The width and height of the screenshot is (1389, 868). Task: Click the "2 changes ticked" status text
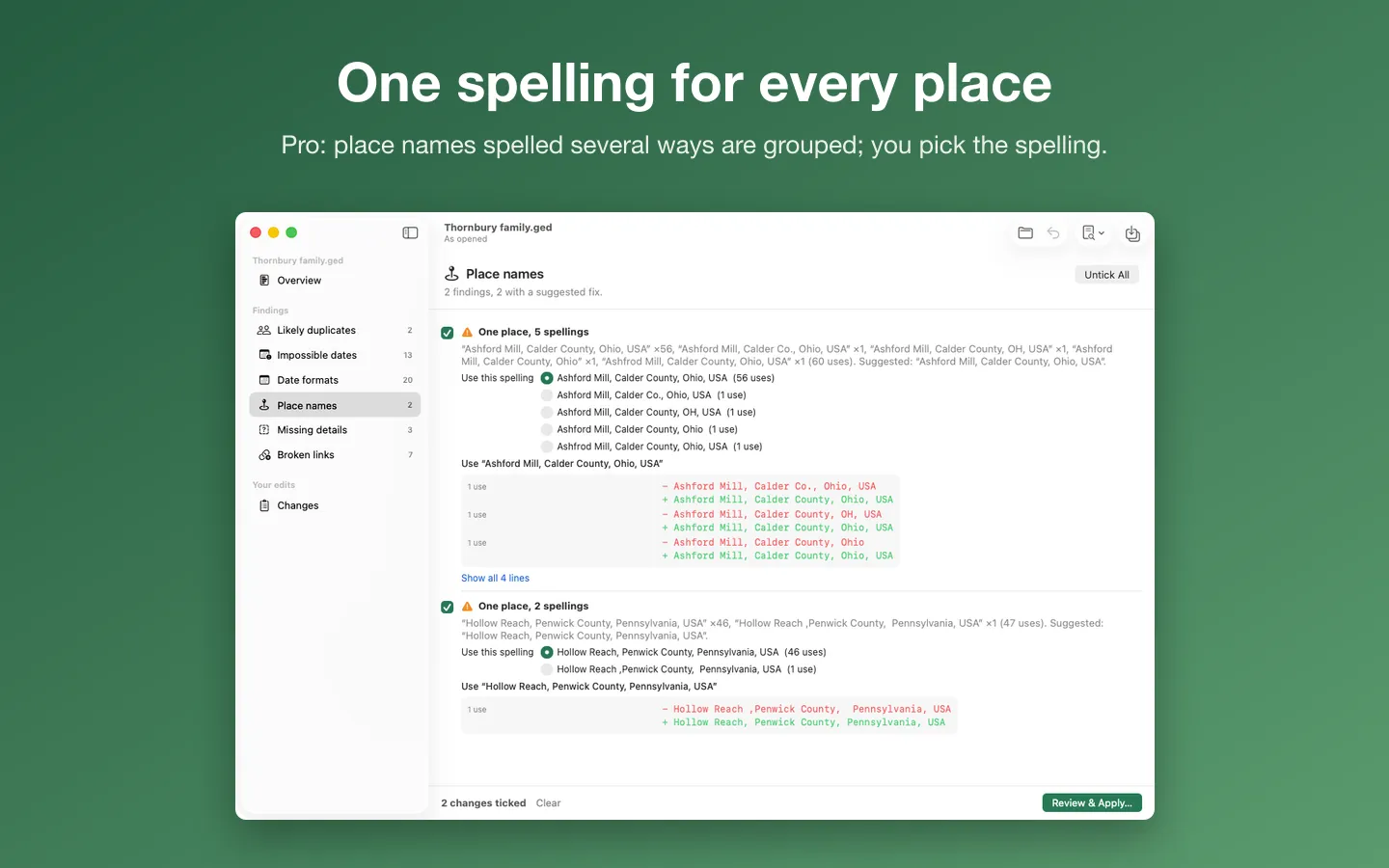point(483,803)
